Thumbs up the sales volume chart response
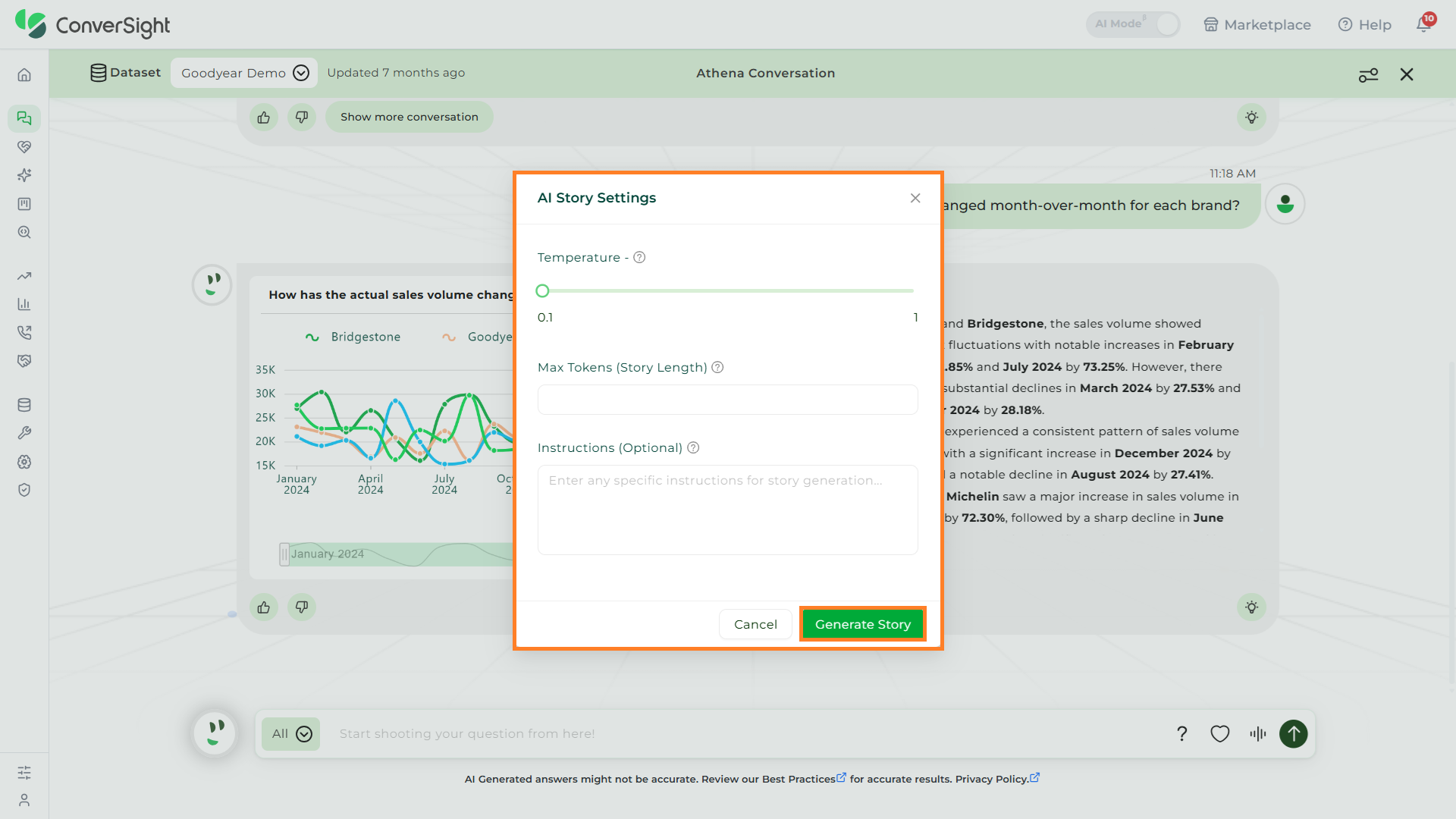 point(264,607)
